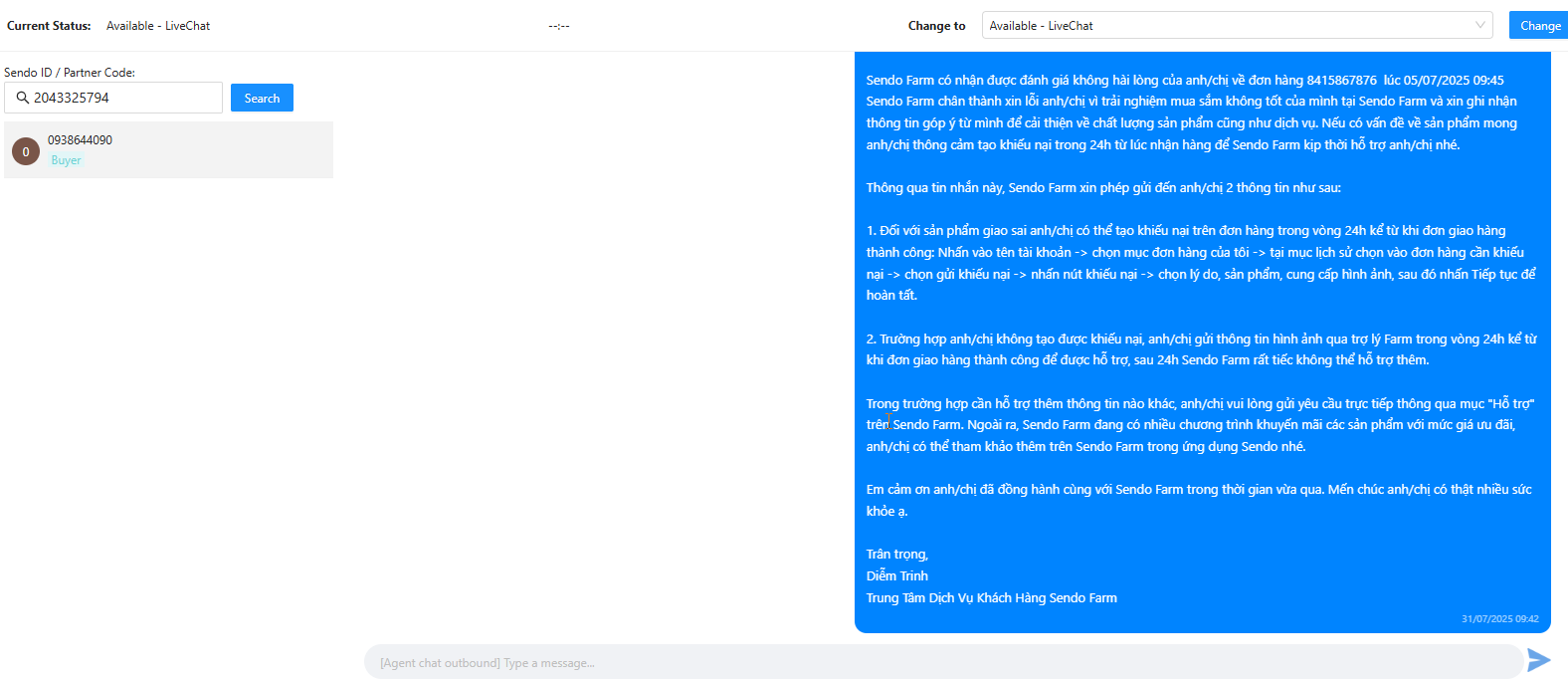Click paragraph starting Trong trường hợp cần hỗ trợ
The image size is (1568, 679).
tap(1200, 425)
